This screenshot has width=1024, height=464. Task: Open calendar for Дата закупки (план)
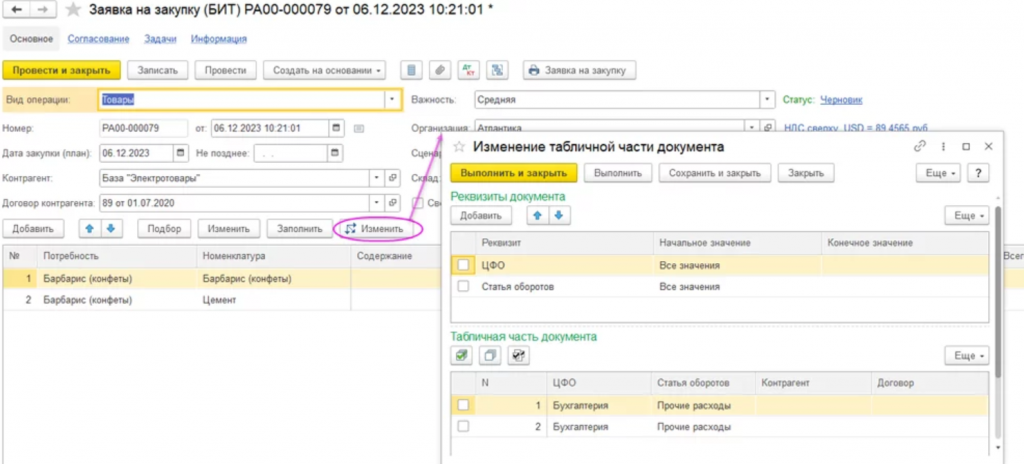(x=180, y=153)
